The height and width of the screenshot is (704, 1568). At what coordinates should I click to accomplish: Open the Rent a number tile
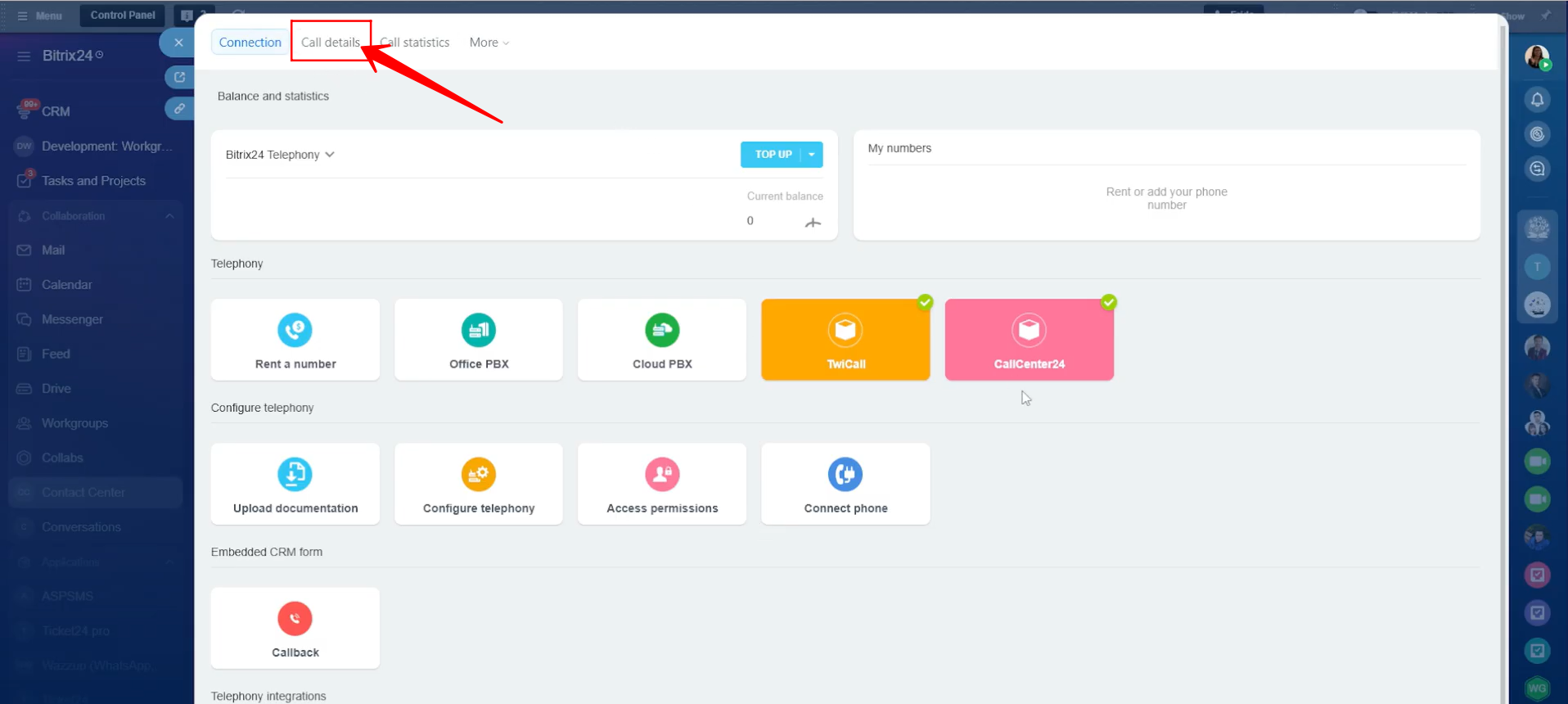[295, 340]
